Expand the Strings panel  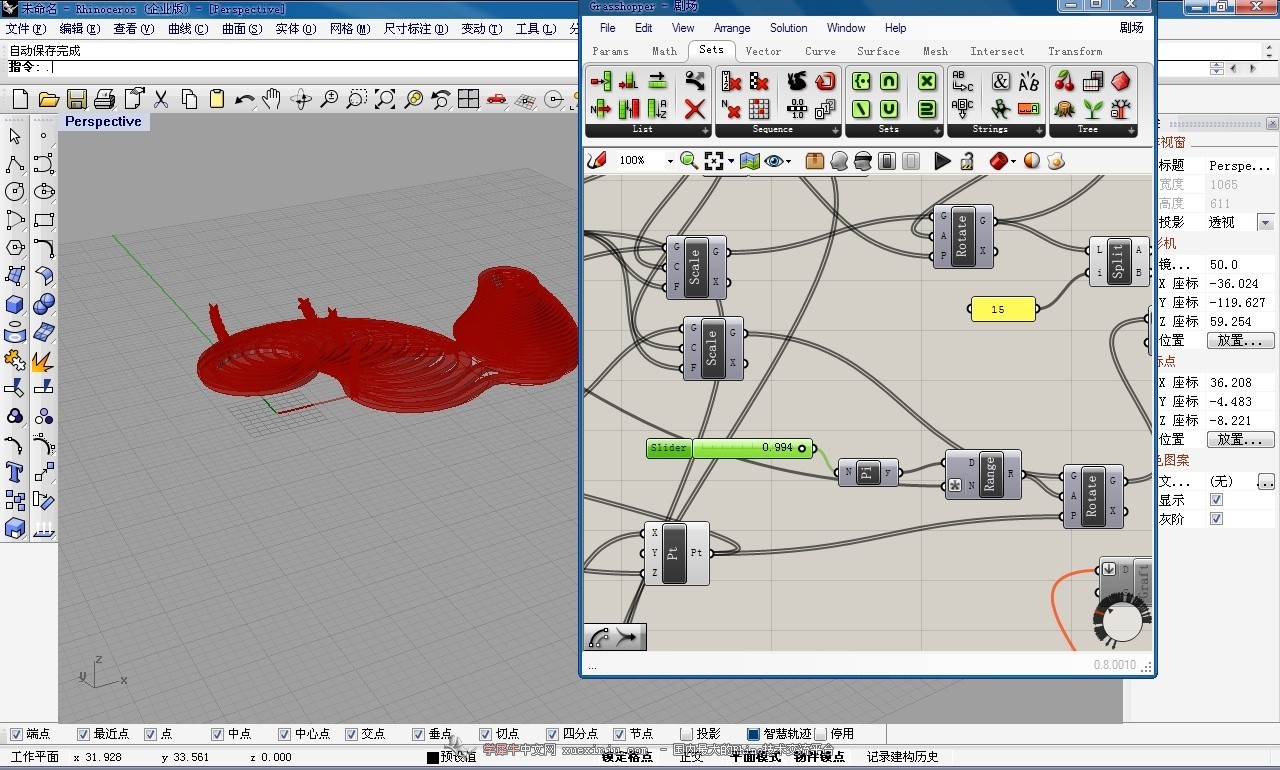pyautogui.click(x=1039, y=131)
